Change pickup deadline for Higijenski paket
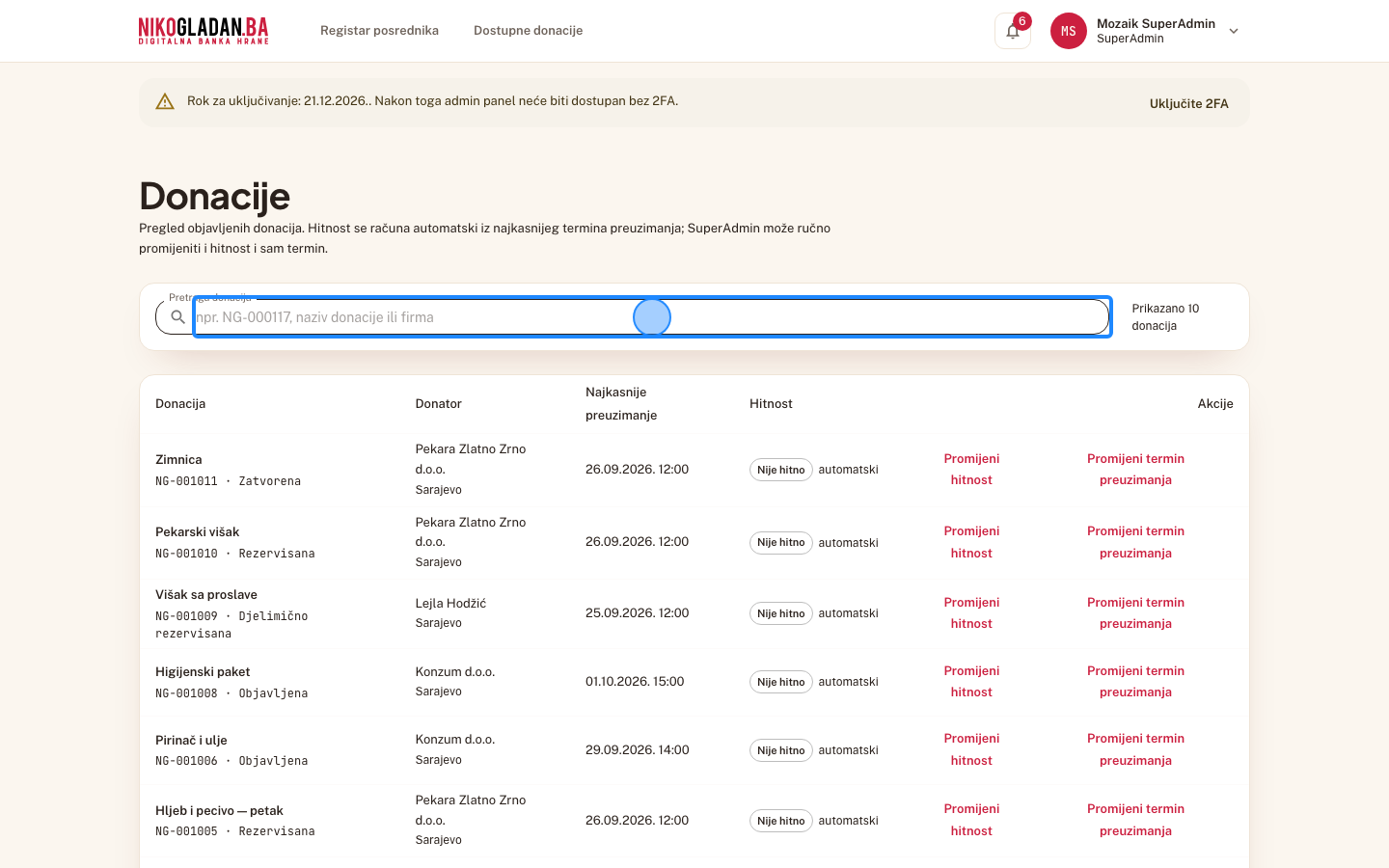 pyautogui.click(x=1135, y=682)
